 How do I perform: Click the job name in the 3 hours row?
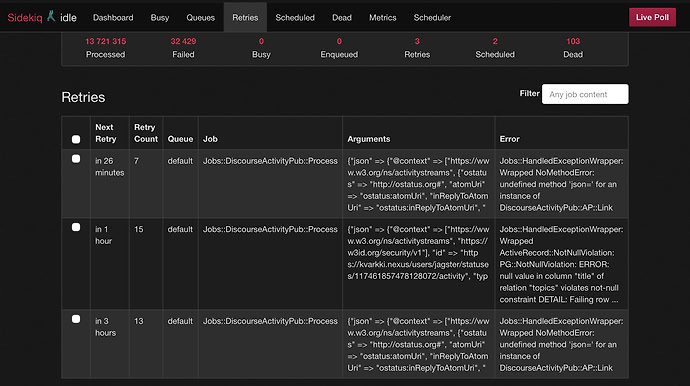[x=270, y=321]
